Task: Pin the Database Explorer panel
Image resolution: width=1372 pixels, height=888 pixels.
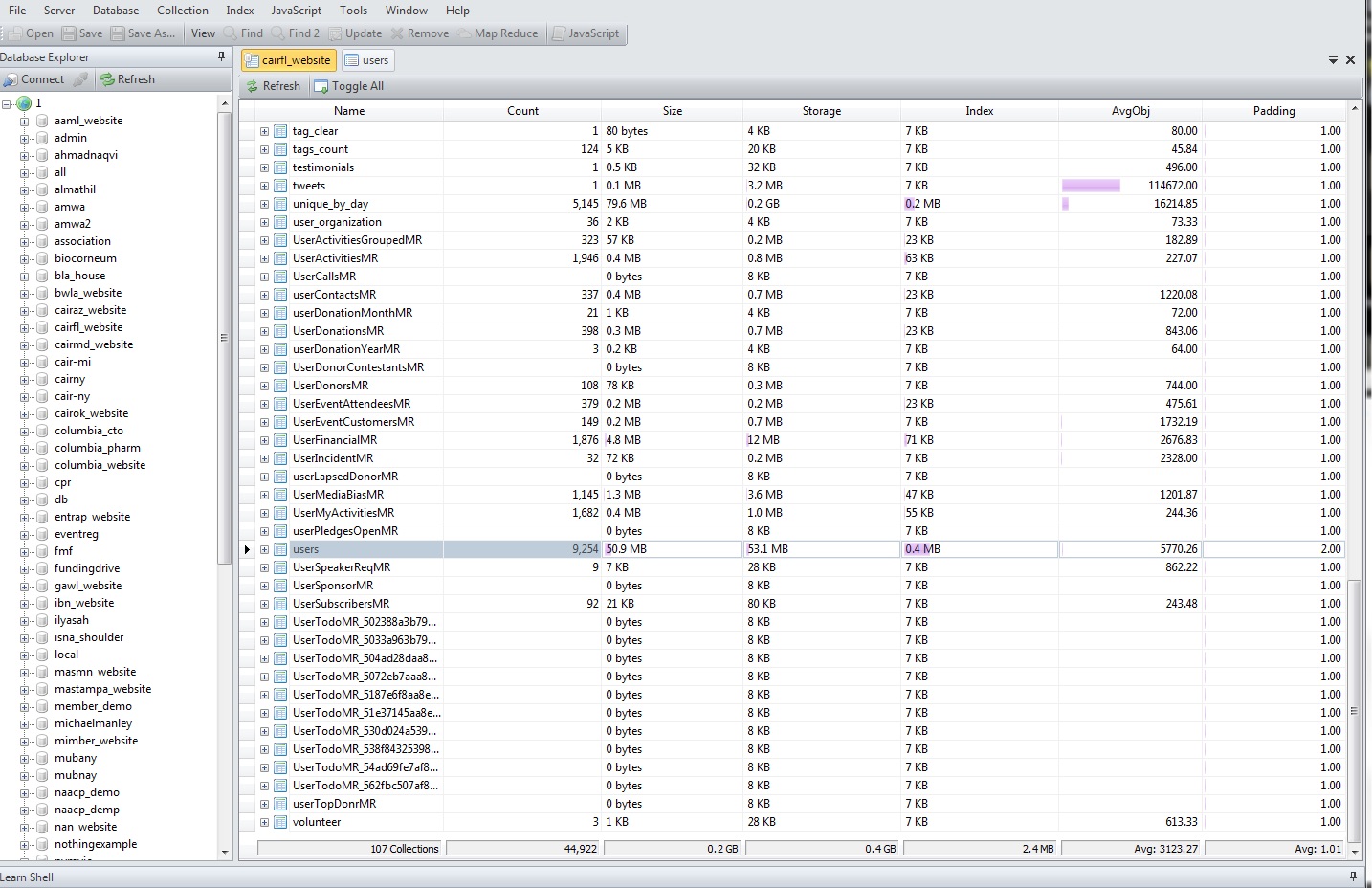Action: 222,56
